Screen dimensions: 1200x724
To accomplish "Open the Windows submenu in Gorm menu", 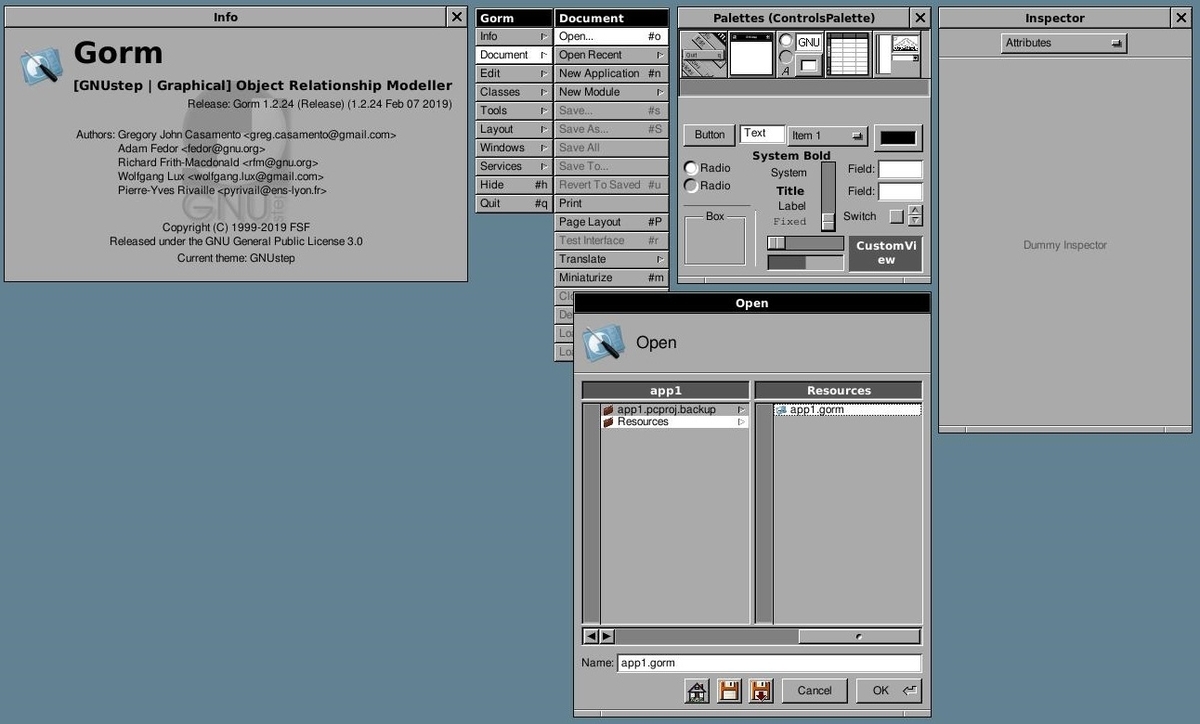I will pyautogui.click(x=514, y=148).
